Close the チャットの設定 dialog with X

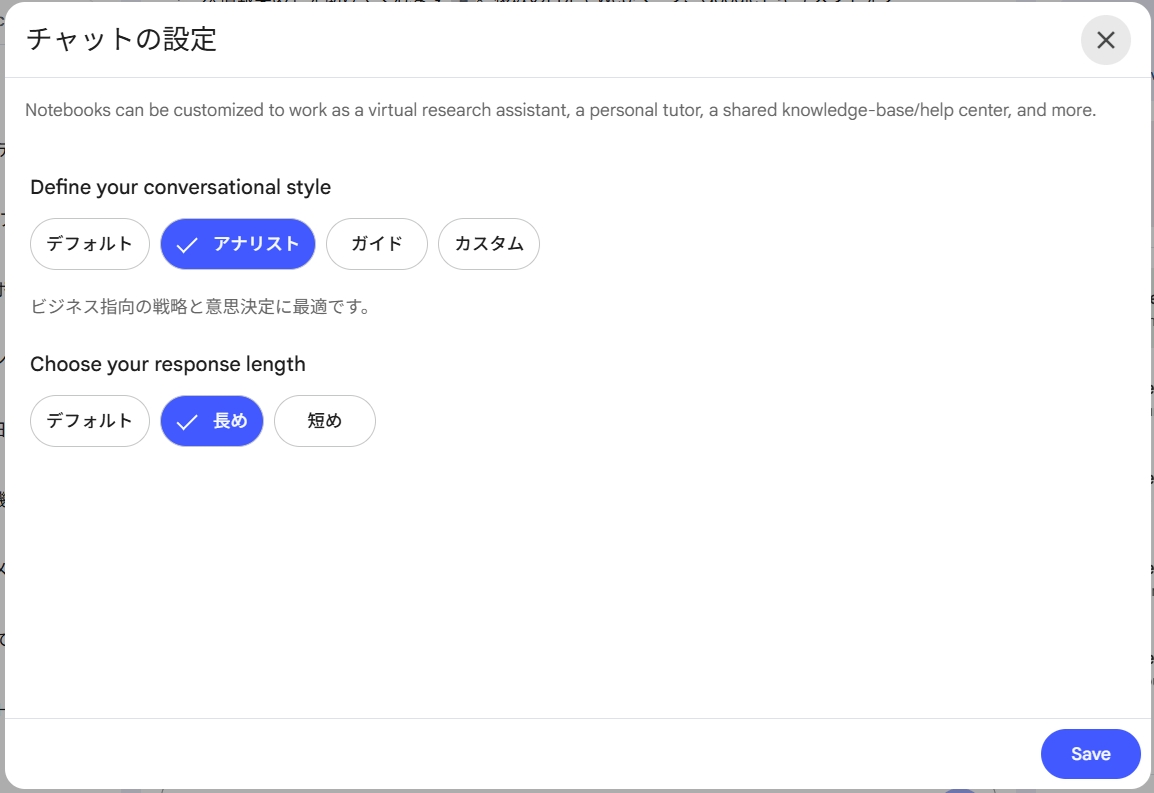(x=1105, y=40)
